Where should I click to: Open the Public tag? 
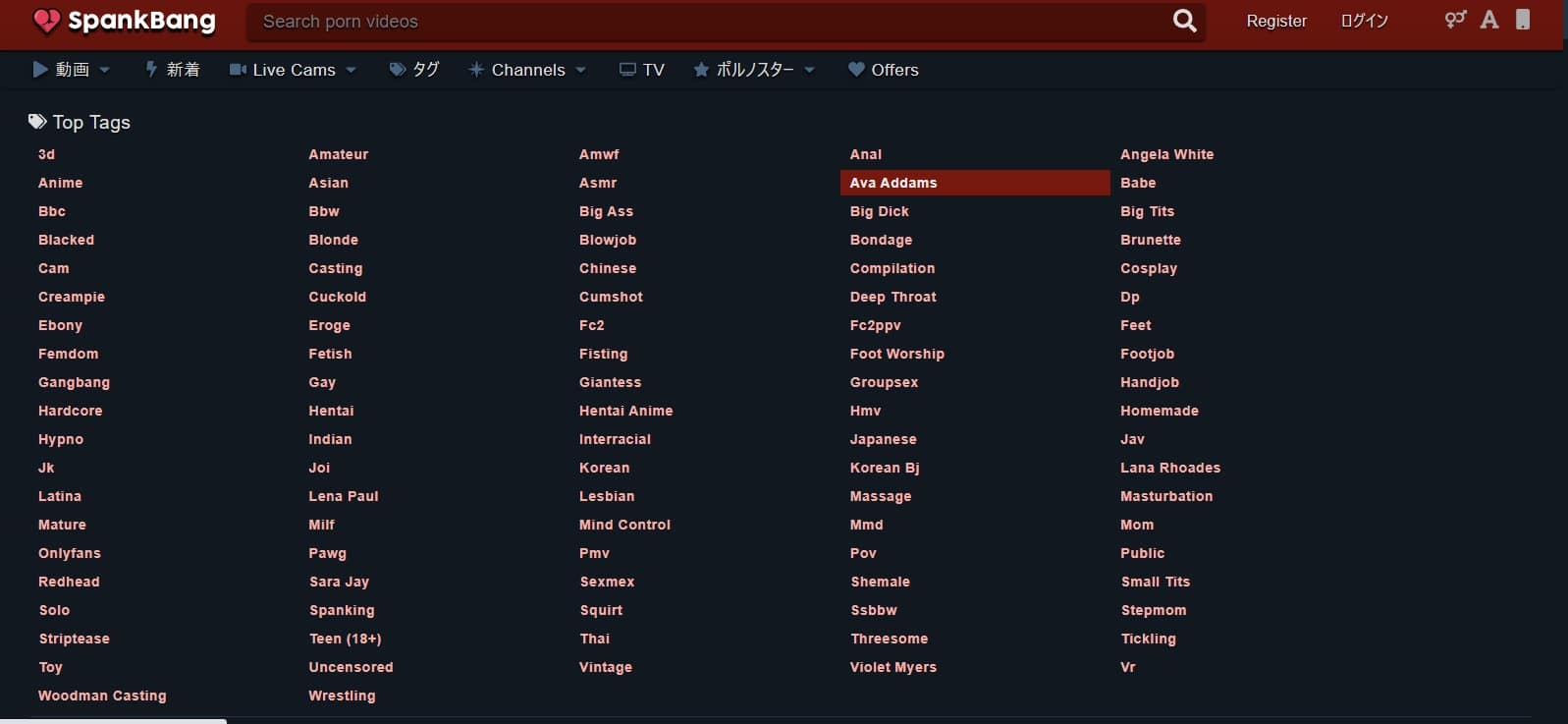pos(1143,553)
